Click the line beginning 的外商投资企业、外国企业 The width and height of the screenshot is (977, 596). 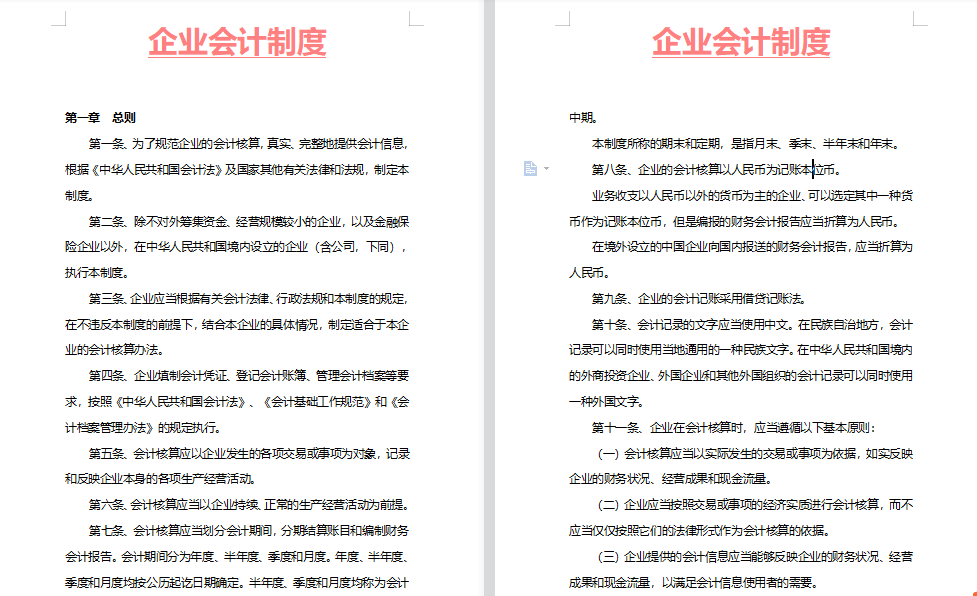point(741,376)
